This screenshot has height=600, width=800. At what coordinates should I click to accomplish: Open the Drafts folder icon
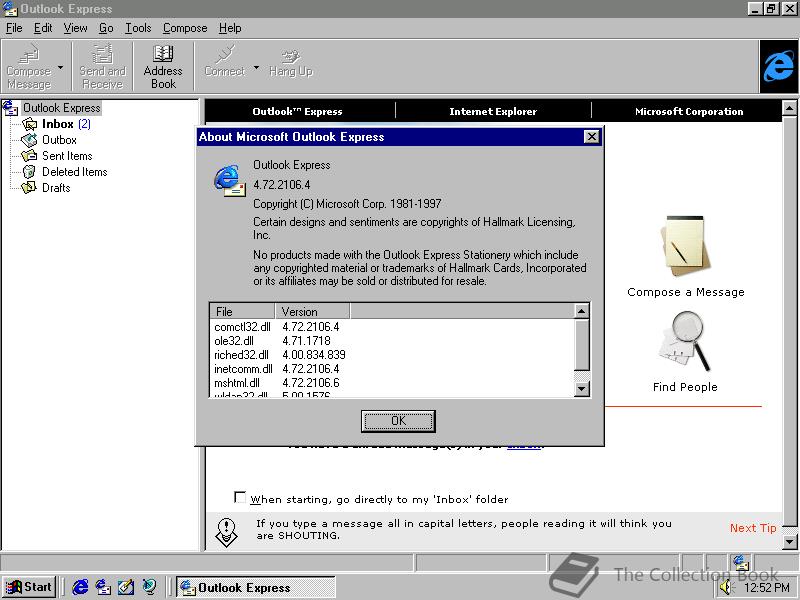point(29,188)
